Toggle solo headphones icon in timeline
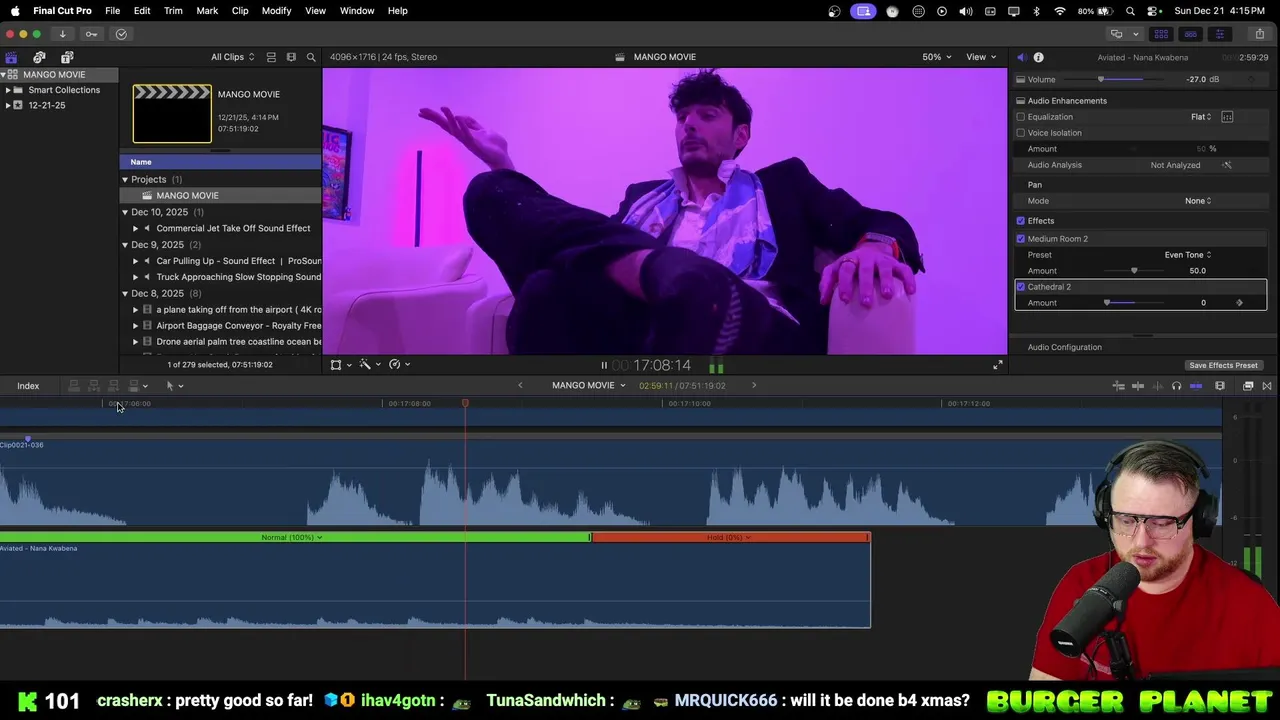The width and height of the screenshot is (1280, 720). point(1176,386)
